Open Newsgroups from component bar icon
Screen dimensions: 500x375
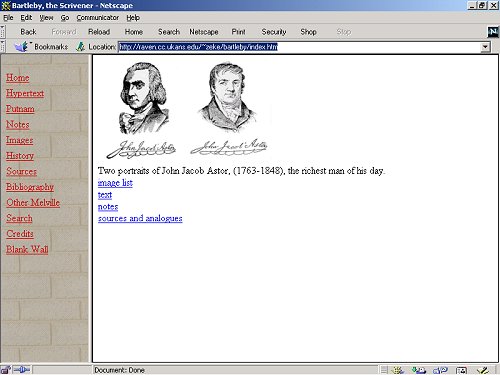[440, 370]
